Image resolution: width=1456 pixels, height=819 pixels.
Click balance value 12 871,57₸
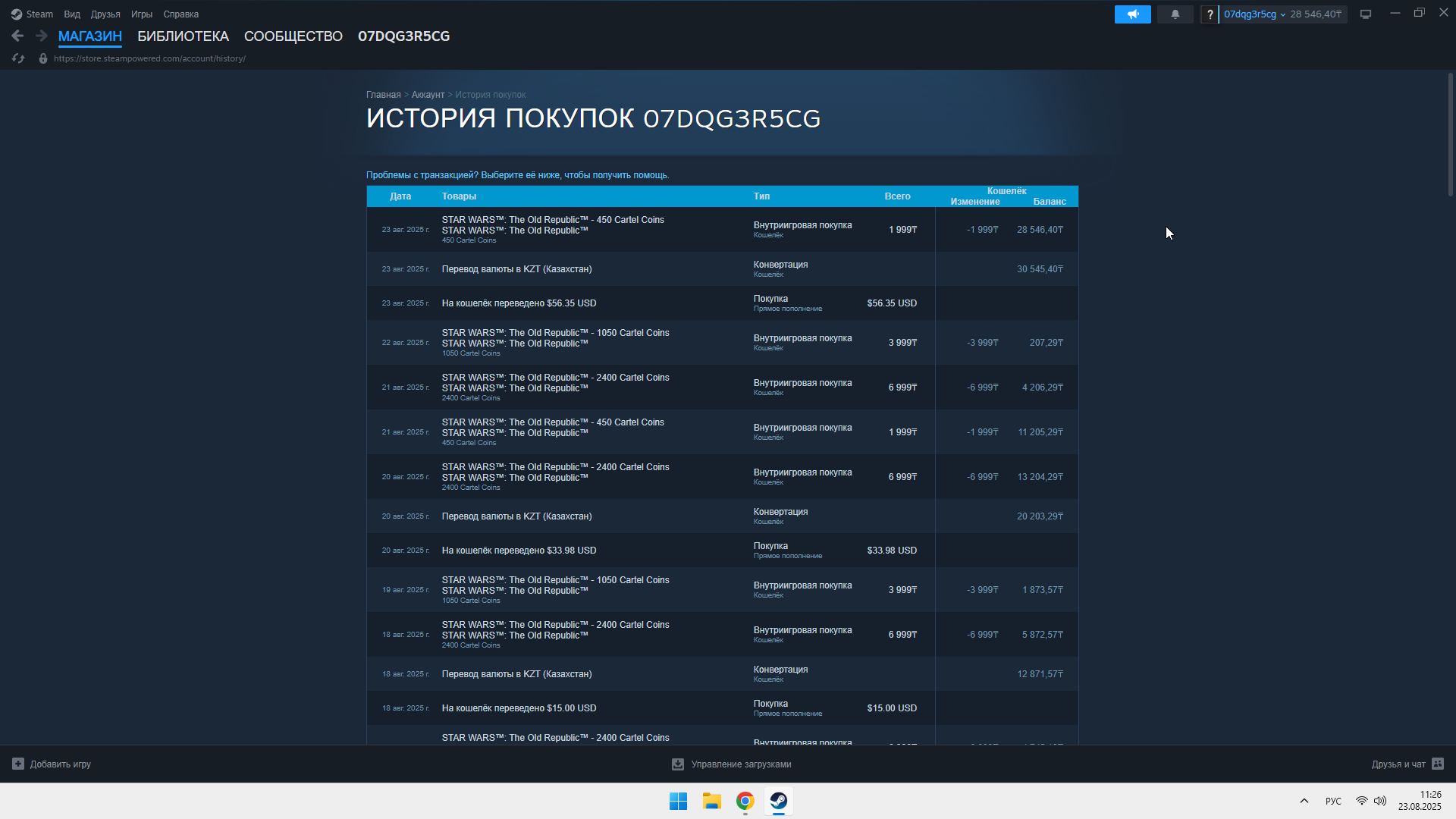[x=1040, y=674]
